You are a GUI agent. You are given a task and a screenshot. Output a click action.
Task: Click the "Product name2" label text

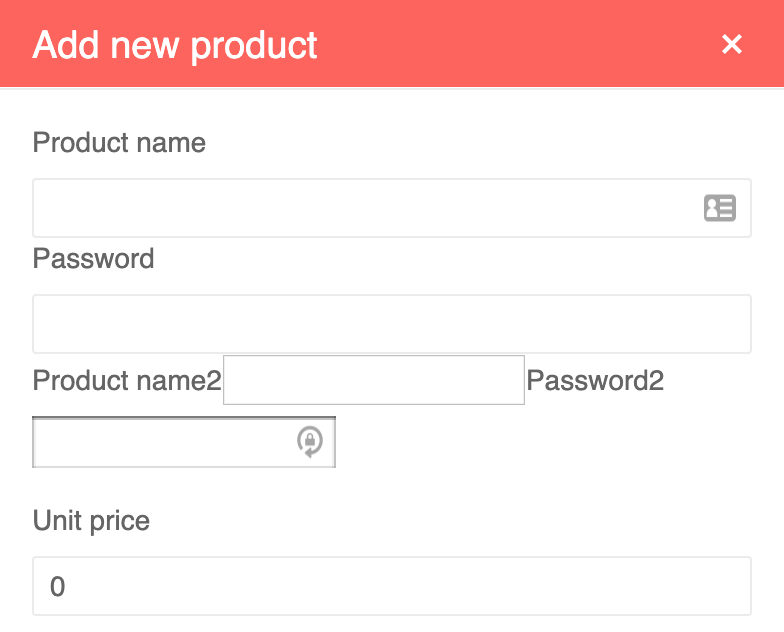[127, 381]
